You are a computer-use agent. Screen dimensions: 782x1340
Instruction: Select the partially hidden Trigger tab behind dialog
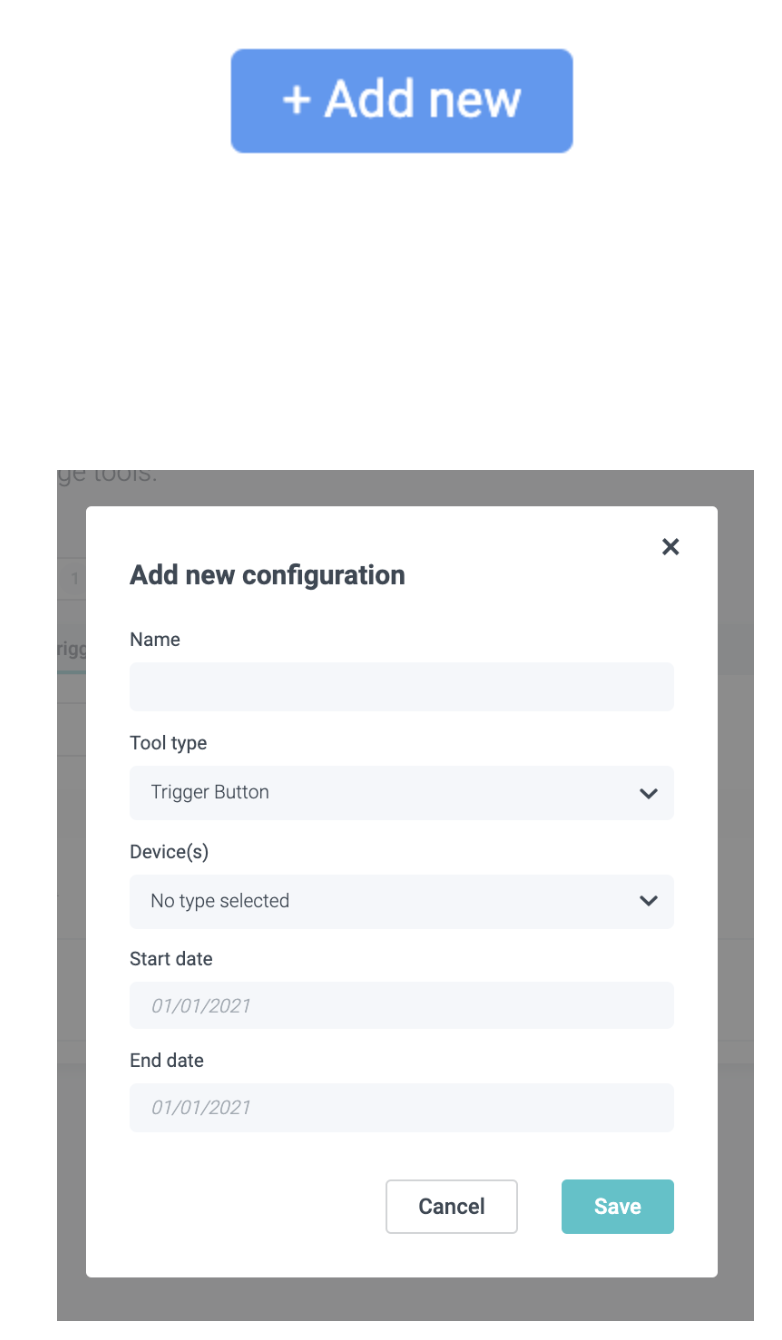[71, 649]
